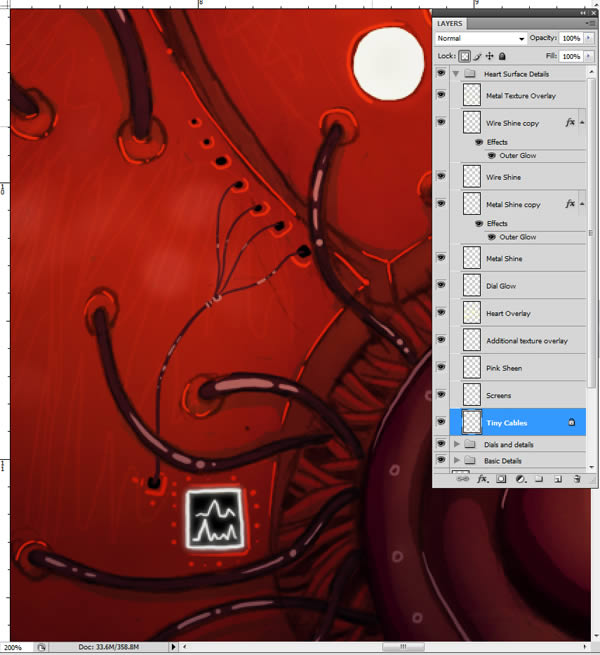Hide the Pink Sheen layer
This screenshot has height=655, width=600.
tap(441, 367)
